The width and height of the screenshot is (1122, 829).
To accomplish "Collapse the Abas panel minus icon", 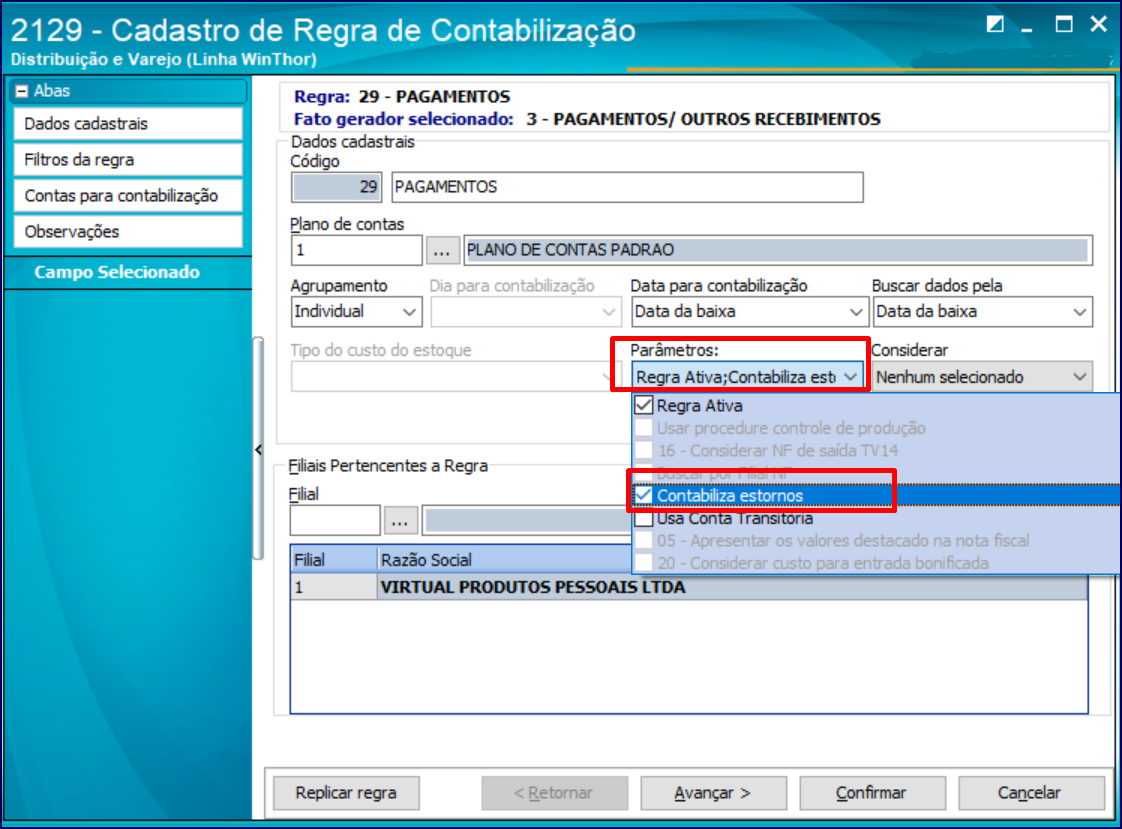I will (x=21, y=91).
